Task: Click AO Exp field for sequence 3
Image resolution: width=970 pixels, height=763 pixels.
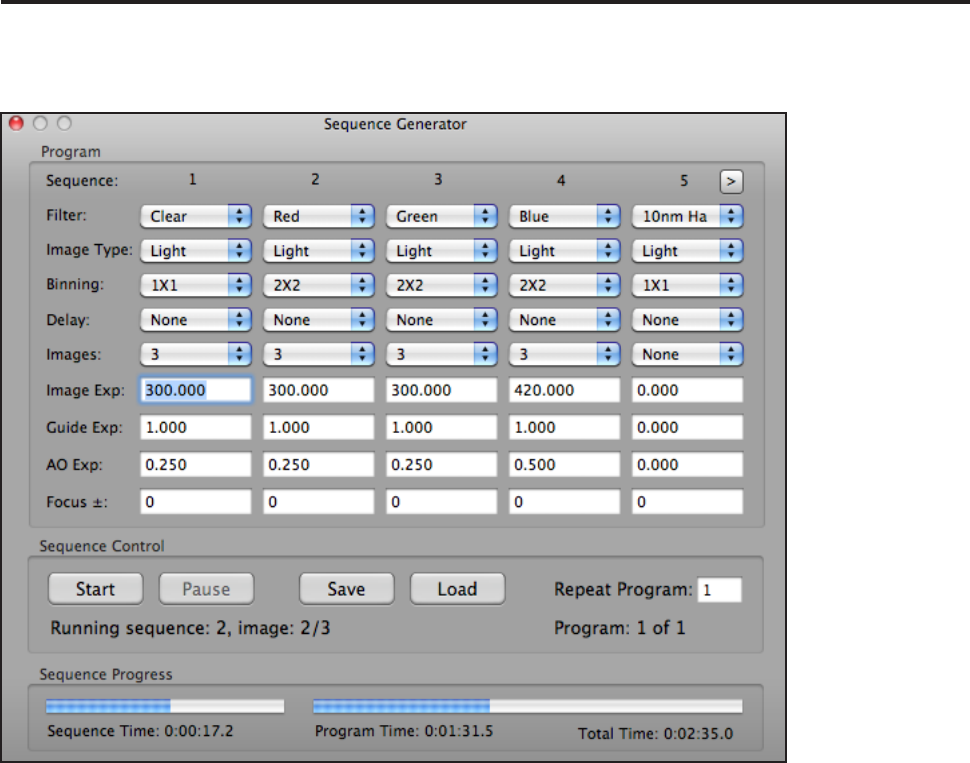Action: (x=442, y=465)
